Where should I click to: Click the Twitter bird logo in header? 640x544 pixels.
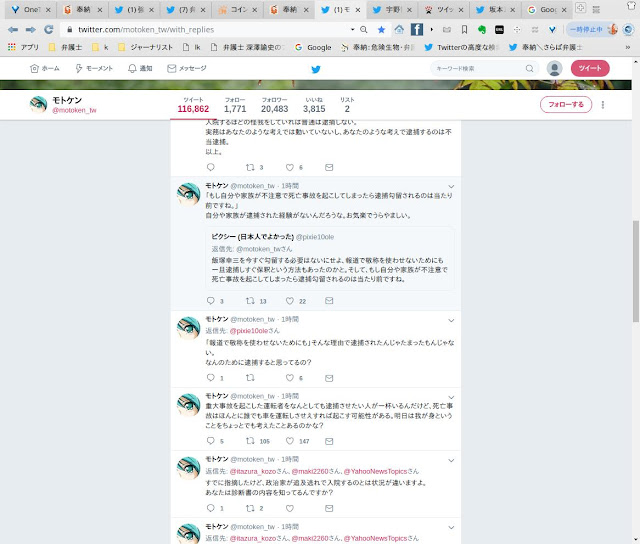[x=316, y=69]
